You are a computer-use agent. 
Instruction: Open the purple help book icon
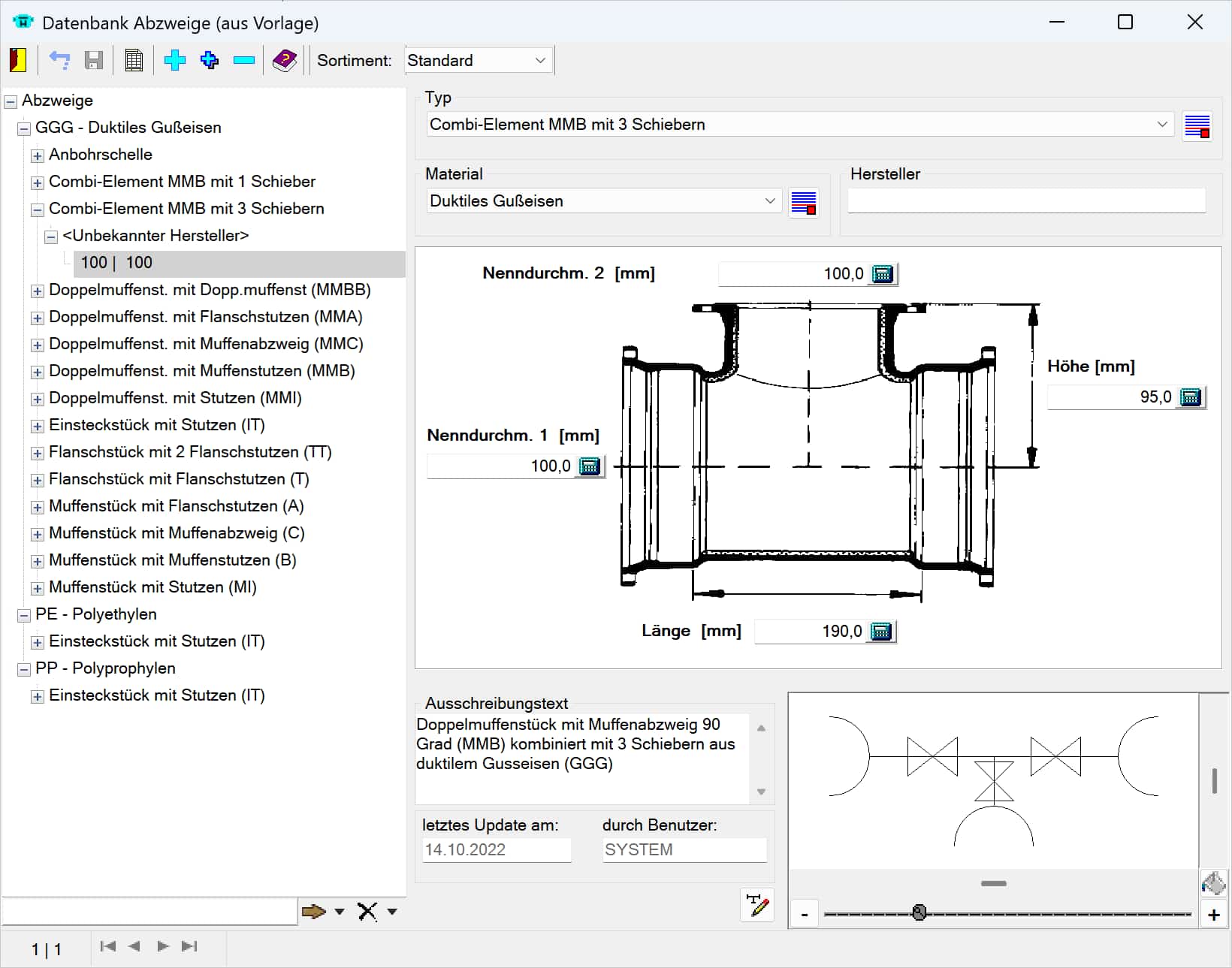[x=285, y=60]
